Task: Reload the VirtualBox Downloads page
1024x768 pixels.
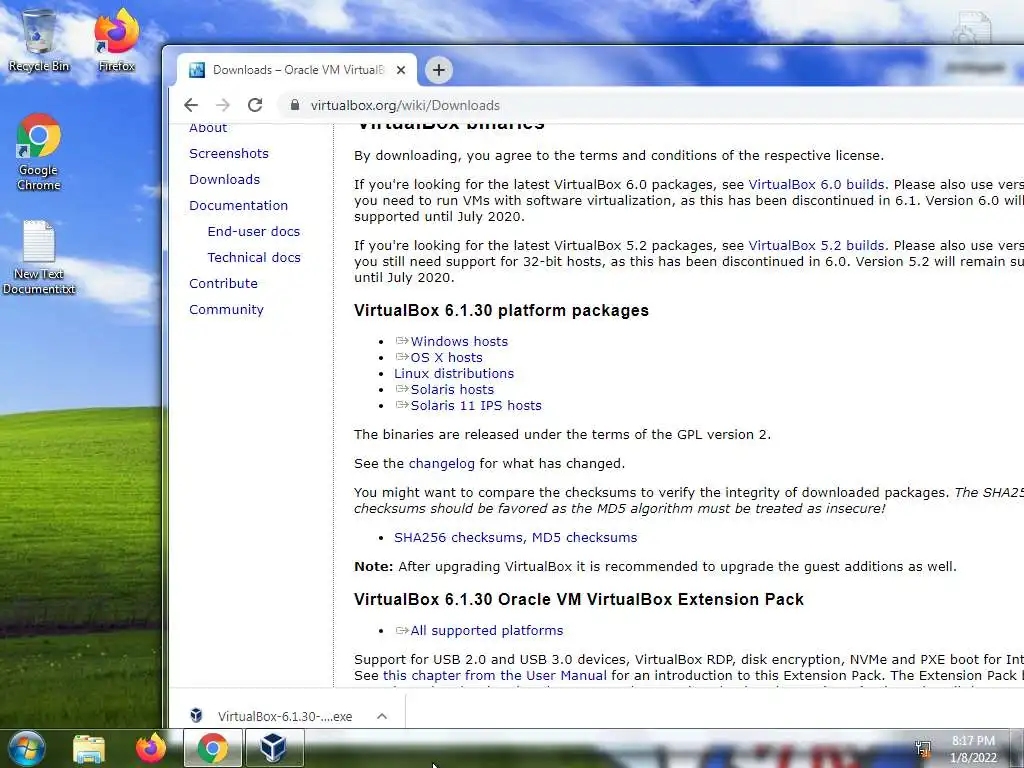Action: tap(255, 105)
